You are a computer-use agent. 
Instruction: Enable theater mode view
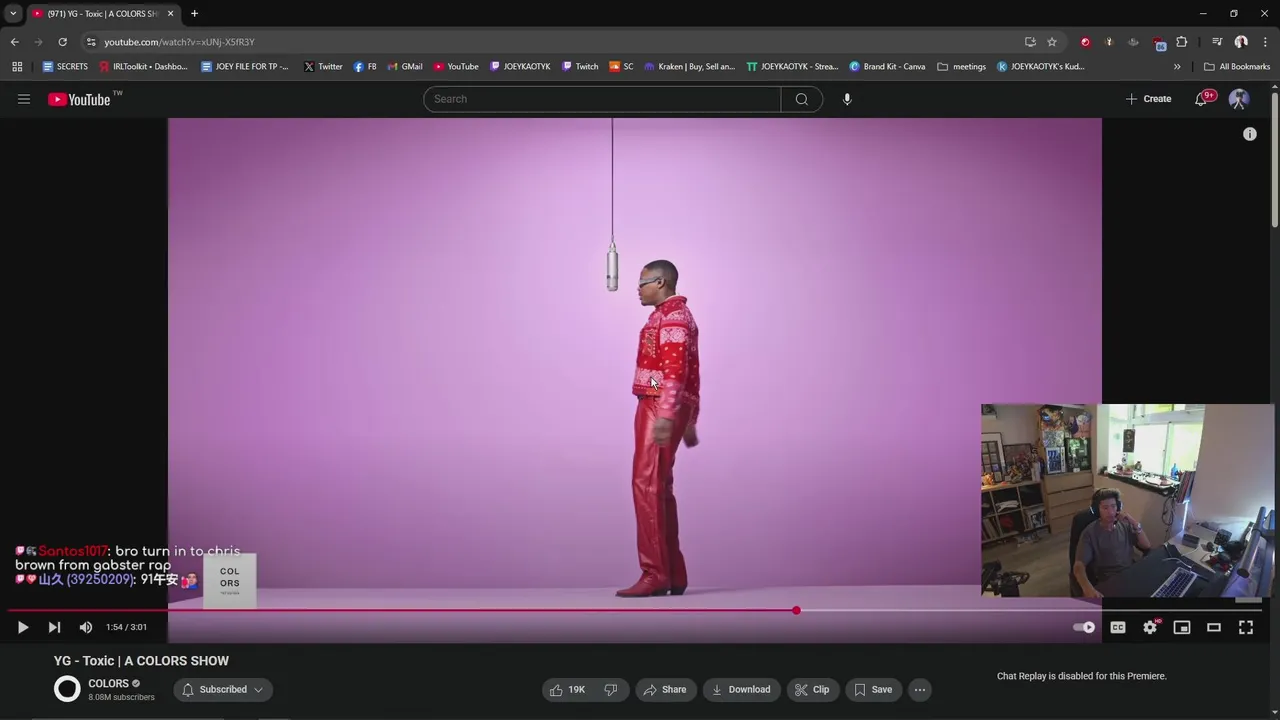point(1214,627)
